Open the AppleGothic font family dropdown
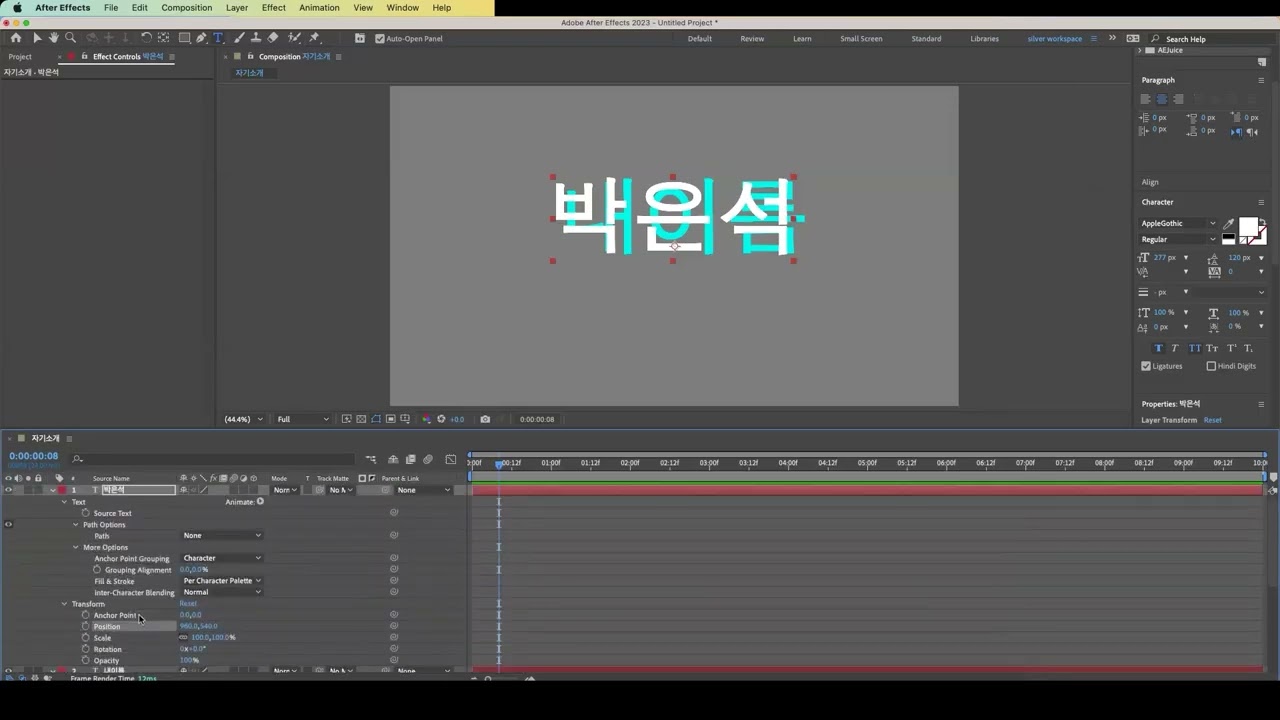This screenshot has height=720, width=1280. pos(1179,224)
